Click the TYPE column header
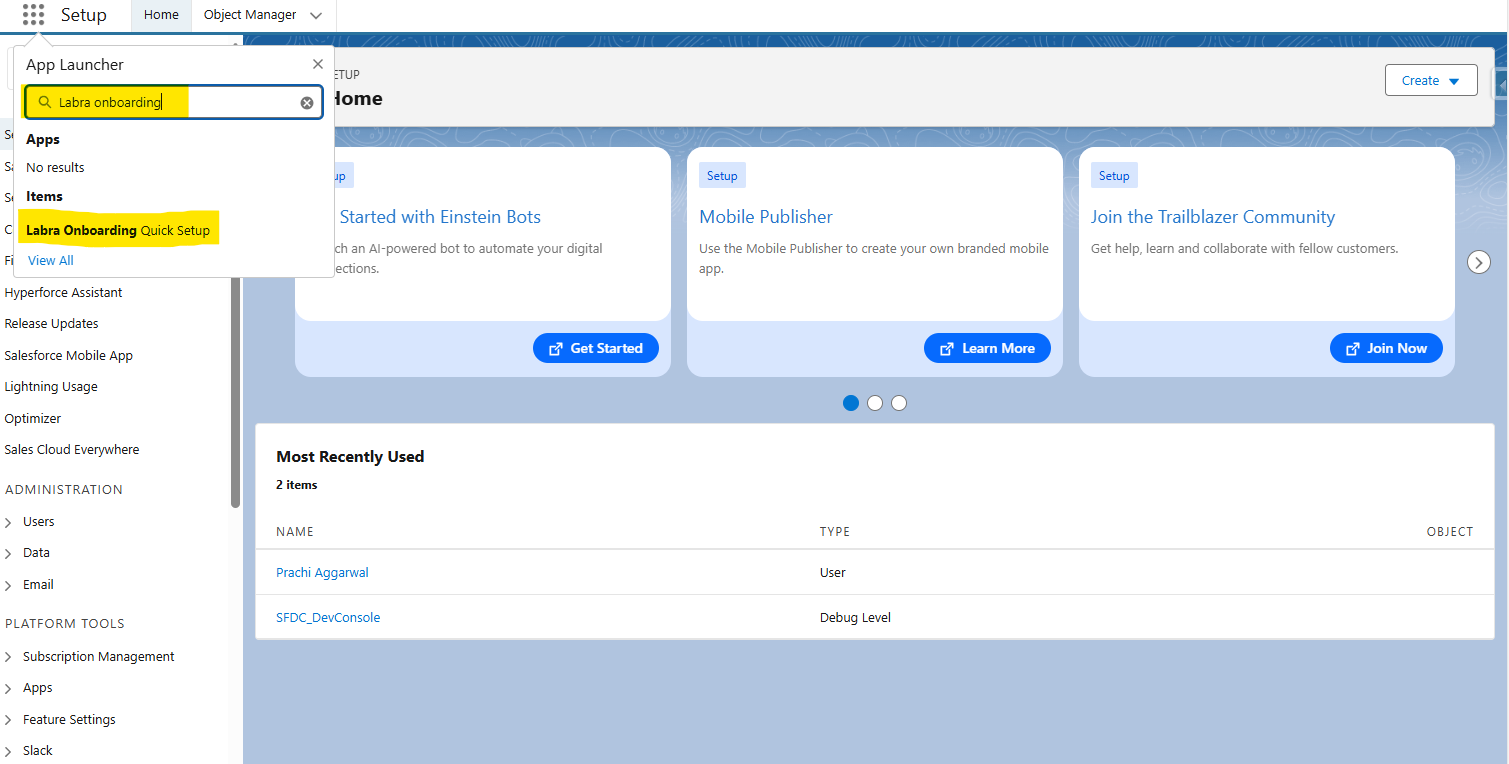The width and height of the screenshot is (1509, 764). click(835, 532)
